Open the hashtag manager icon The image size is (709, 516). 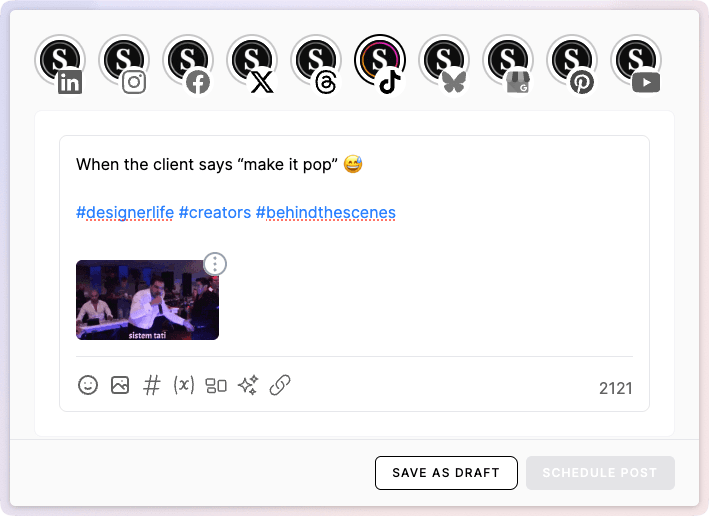click(x=152, y=385)
